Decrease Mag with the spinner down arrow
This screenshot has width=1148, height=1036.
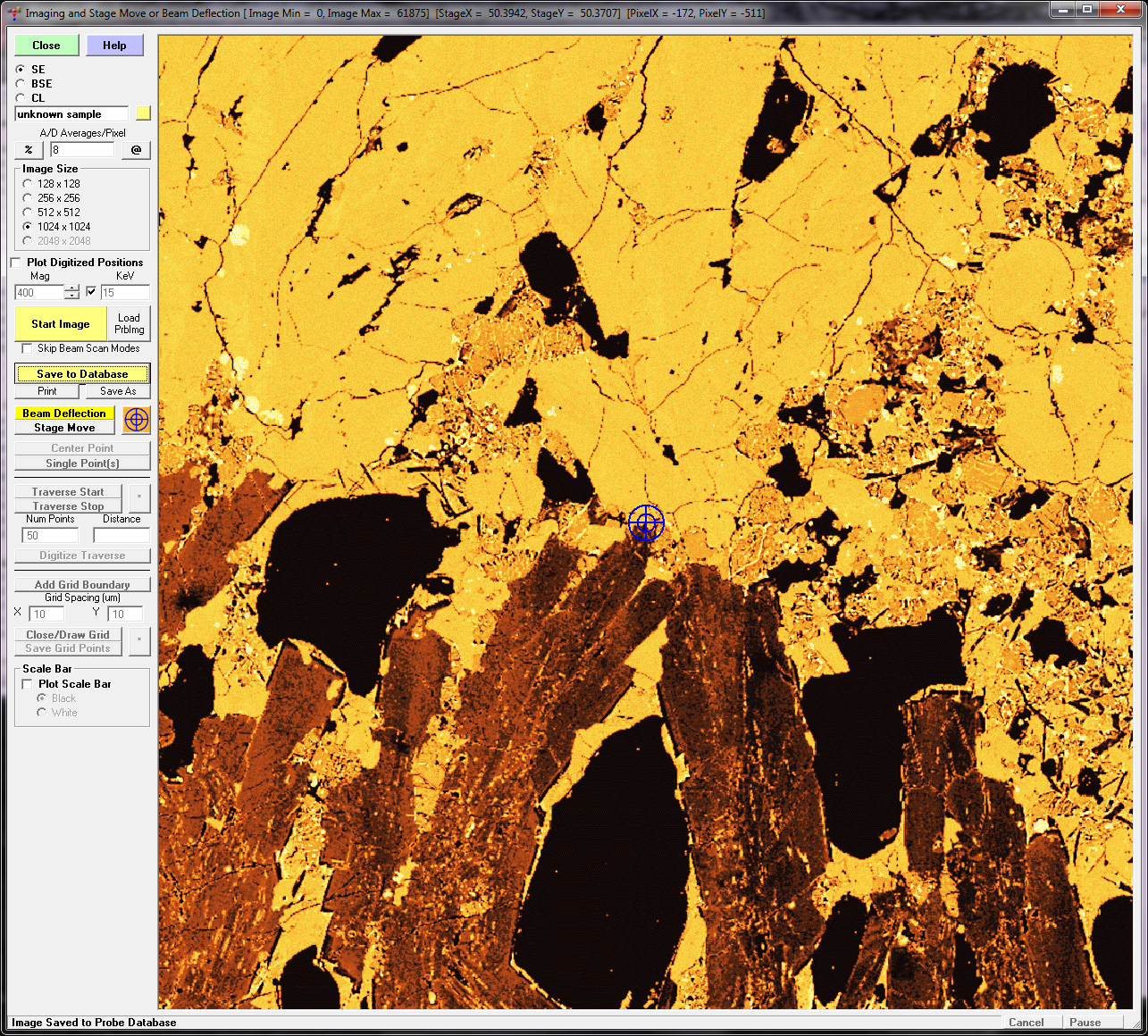point(71,297)
